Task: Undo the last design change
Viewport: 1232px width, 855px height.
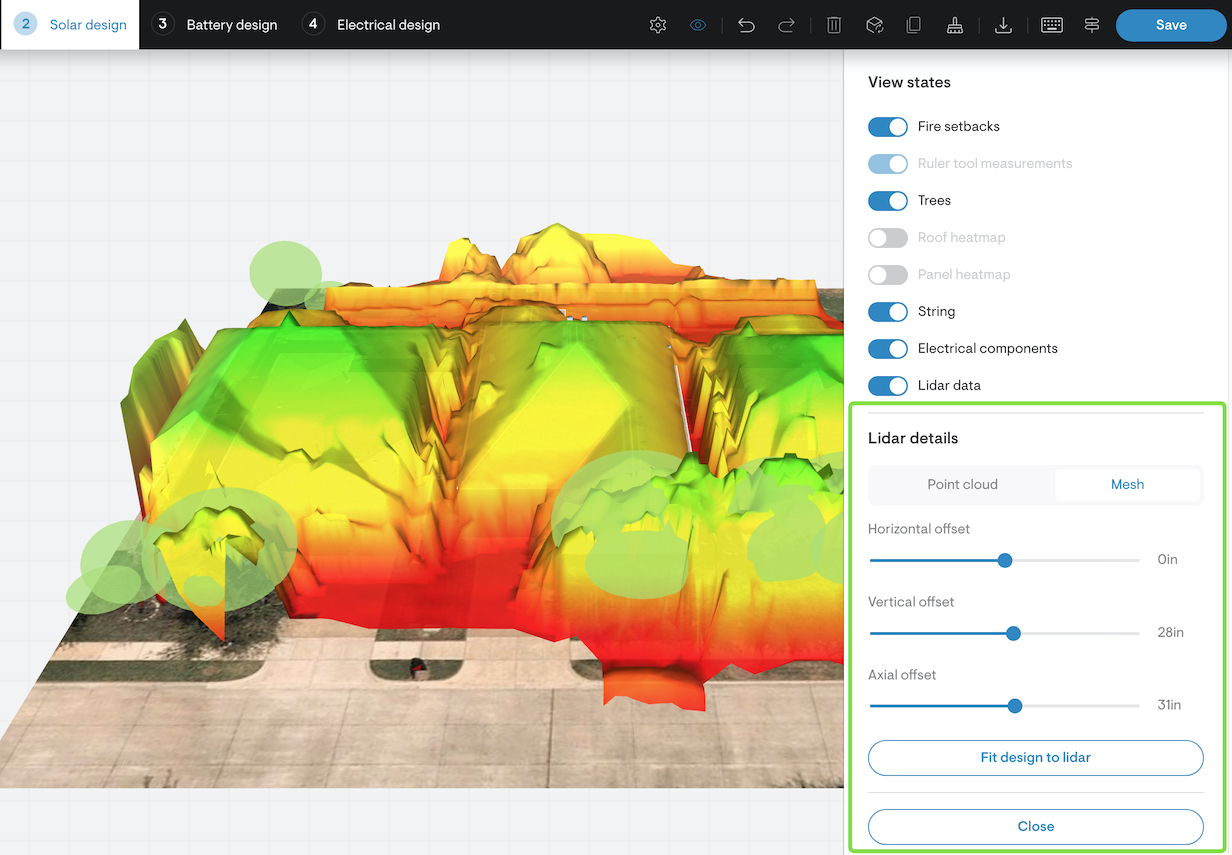Action: 746,25
